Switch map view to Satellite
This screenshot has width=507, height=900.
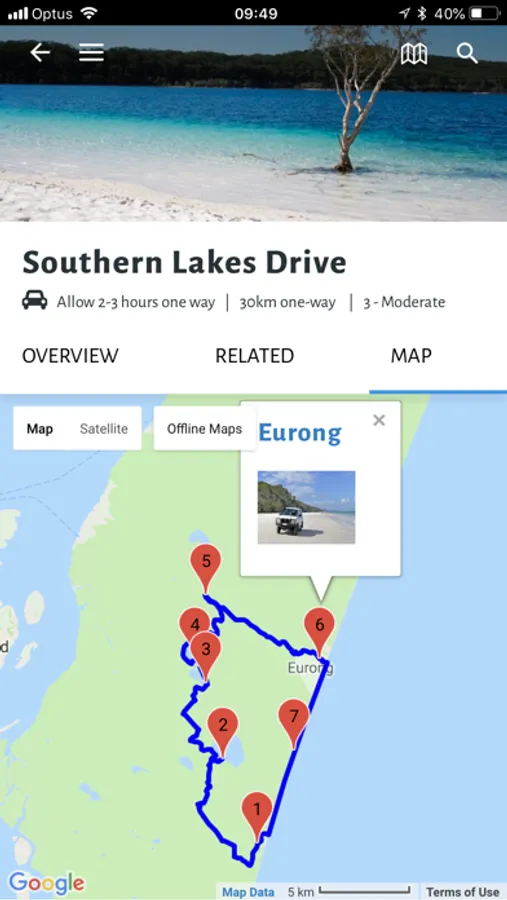(103, 429)
